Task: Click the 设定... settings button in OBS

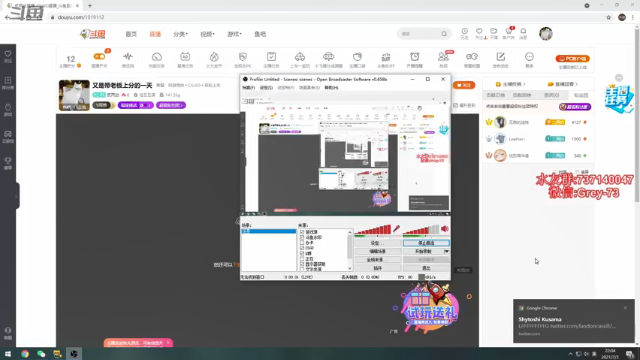Action: point(378,243)
